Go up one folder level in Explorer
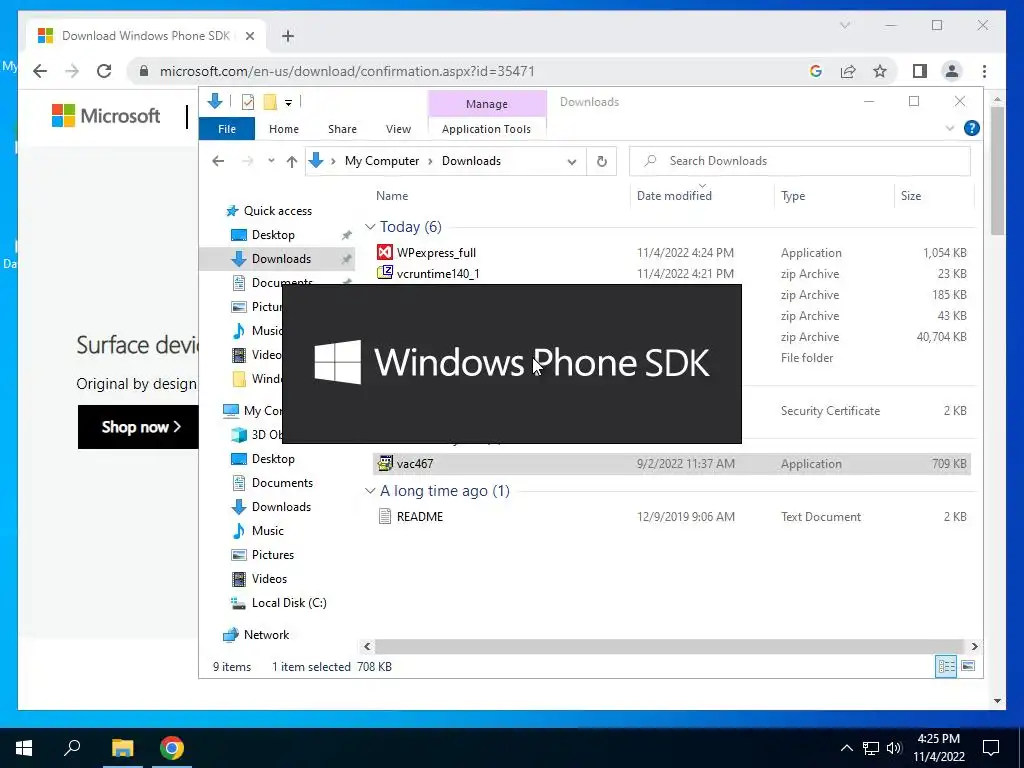The width and height of the screenshot is (1024, 768). point(292,161)
